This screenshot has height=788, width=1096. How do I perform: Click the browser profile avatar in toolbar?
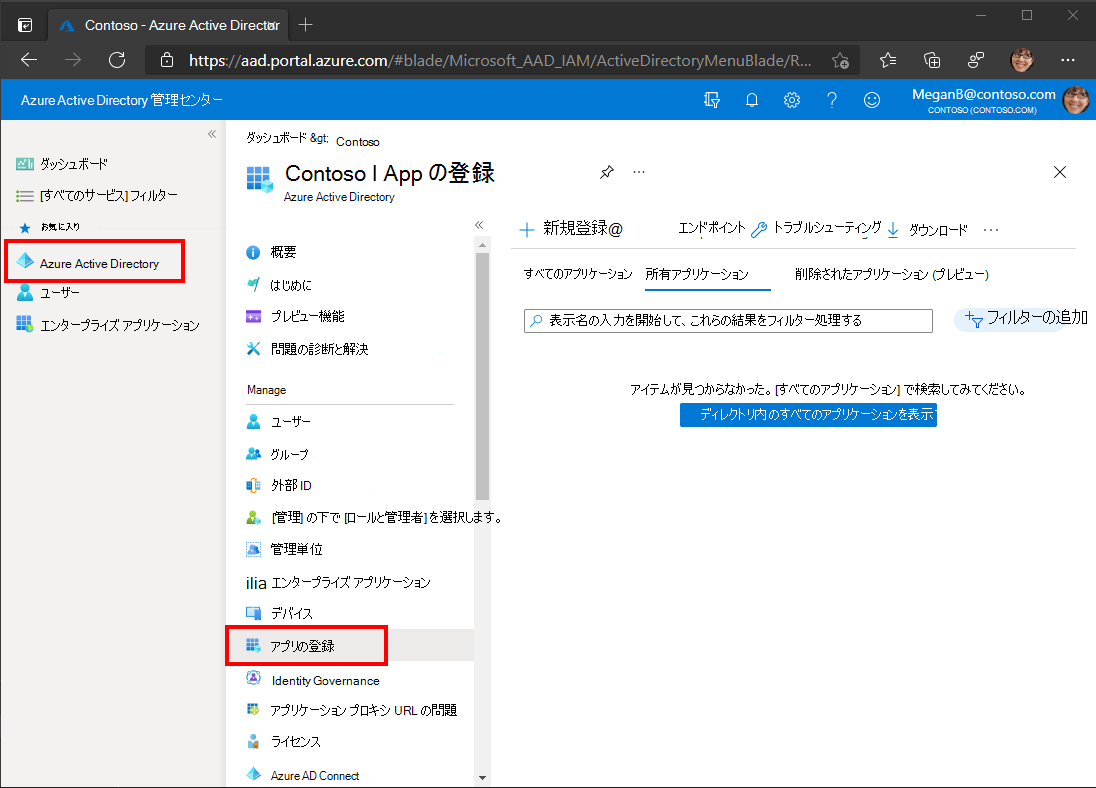[x=1022, y=61]
